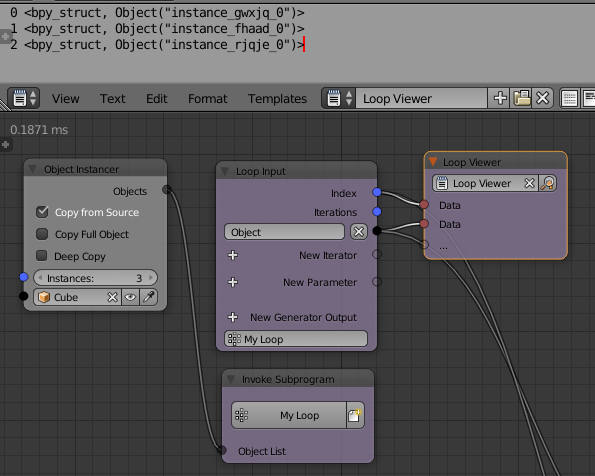Screen dimensions: 595x476
Task: Unlink the Loop Viewer text with X icon
Action: [543, 98]
